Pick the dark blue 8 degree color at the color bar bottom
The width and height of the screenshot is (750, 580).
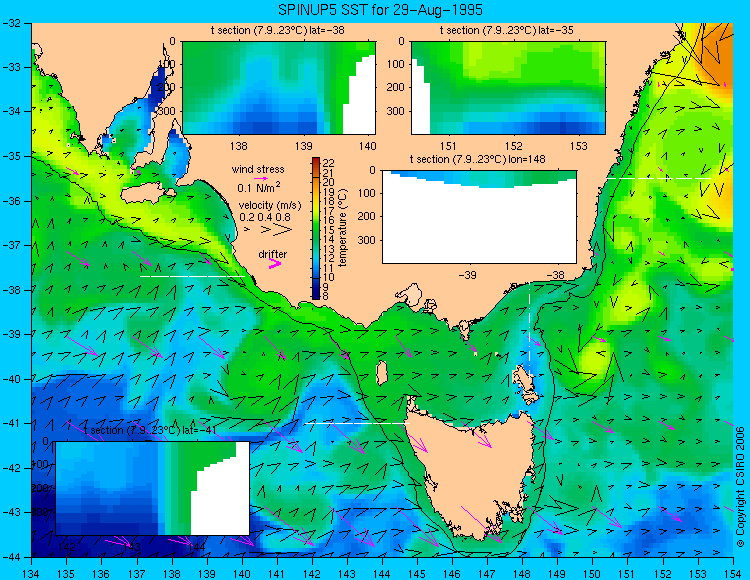click(316, 295)
